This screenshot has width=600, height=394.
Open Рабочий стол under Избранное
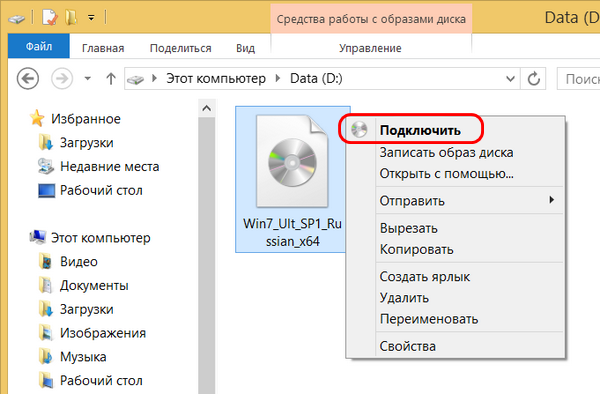(x=101, y=190)
